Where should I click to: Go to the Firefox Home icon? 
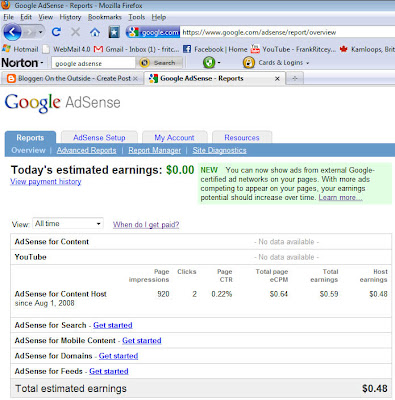click(95, 32)
